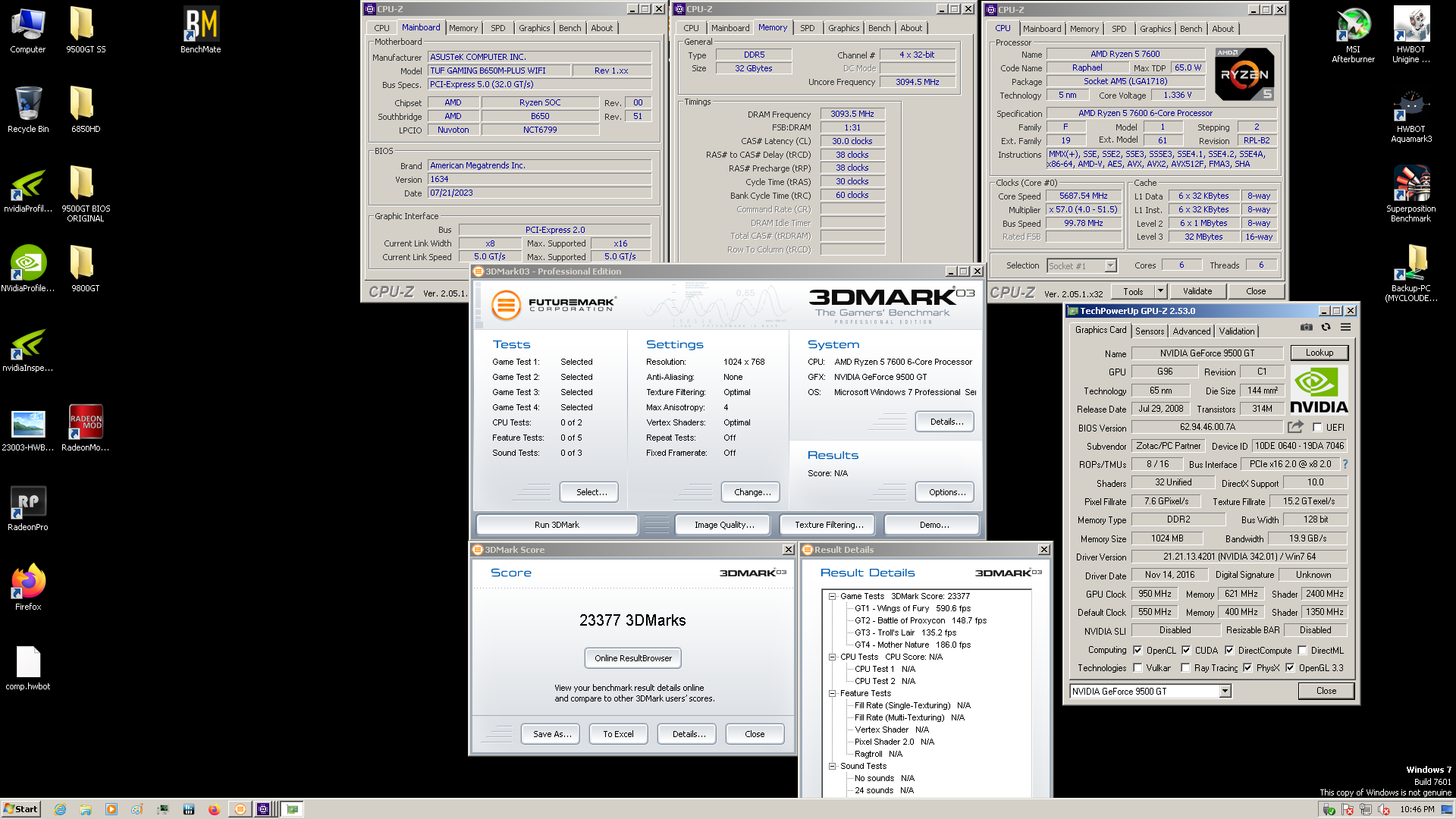Collapse the Game Tests tree node
1456x819 pixels.
[x=832, y=596]
